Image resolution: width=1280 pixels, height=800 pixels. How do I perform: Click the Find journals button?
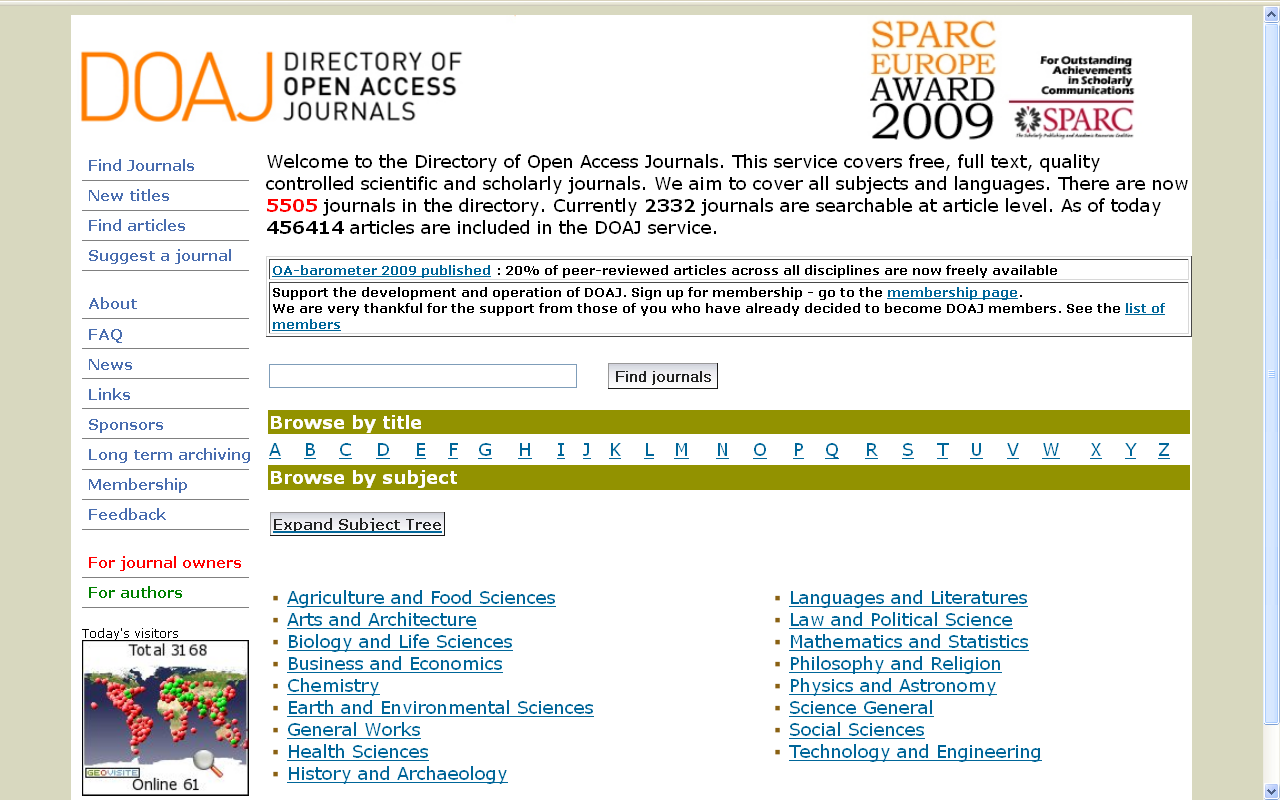663,376
